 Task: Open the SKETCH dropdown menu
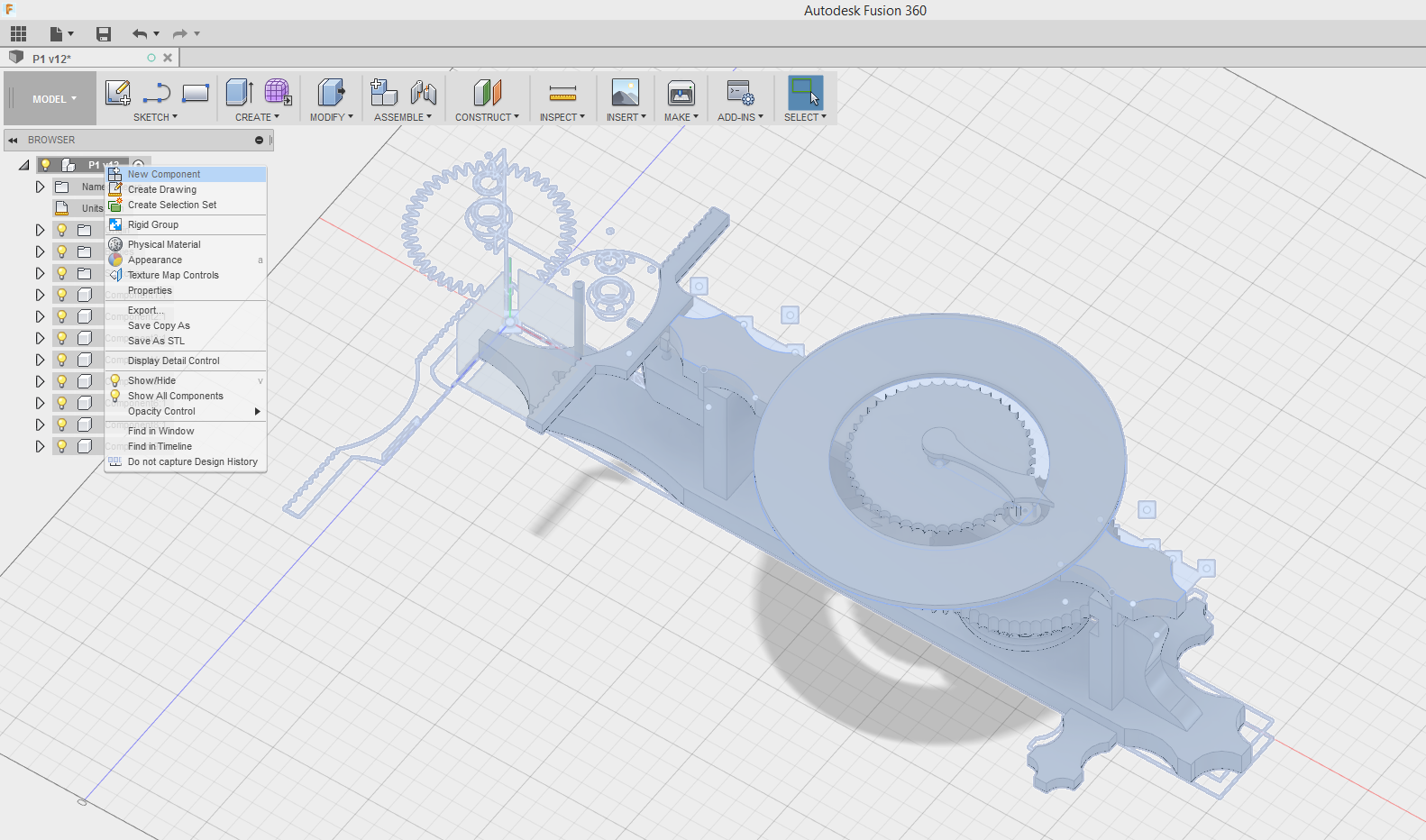[155, 117]
